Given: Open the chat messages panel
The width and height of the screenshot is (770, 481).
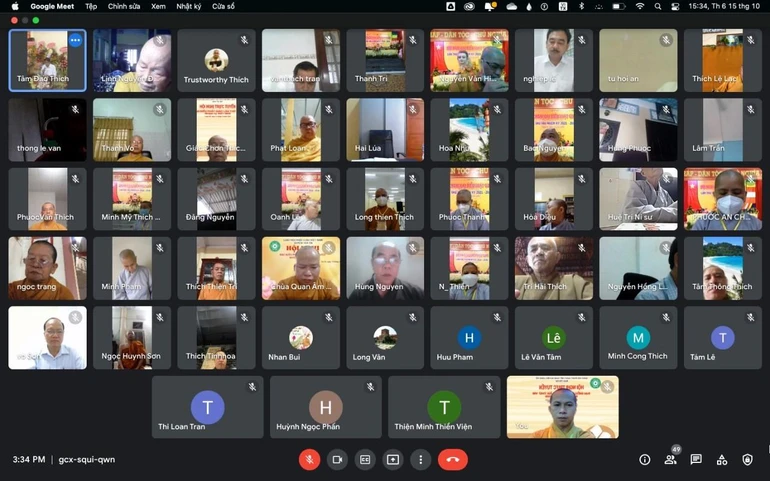Looking at the screenshot, I should tap(696, 459).
